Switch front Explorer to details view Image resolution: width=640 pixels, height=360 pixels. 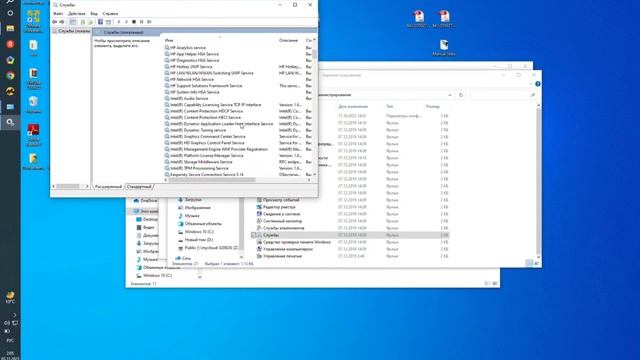[529, 263]
